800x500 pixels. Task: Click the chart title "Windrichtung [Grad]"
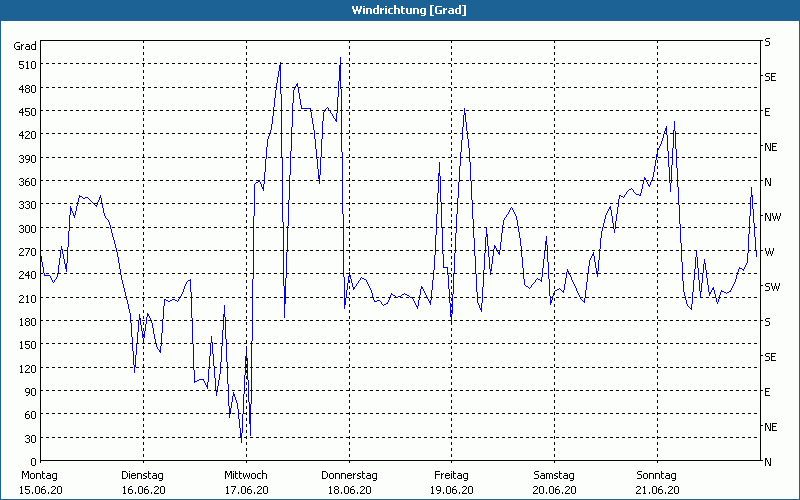tap(409, 10)
